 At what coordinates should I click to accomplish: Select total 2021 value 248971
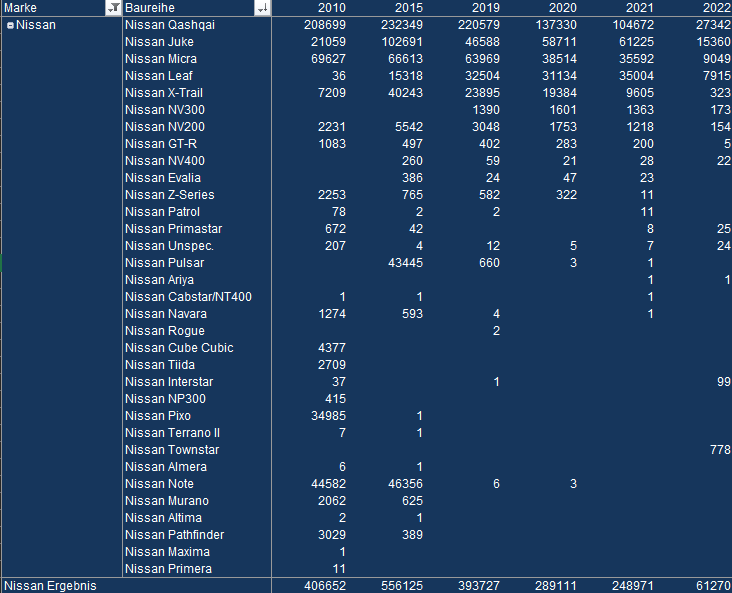click(633, 586)
